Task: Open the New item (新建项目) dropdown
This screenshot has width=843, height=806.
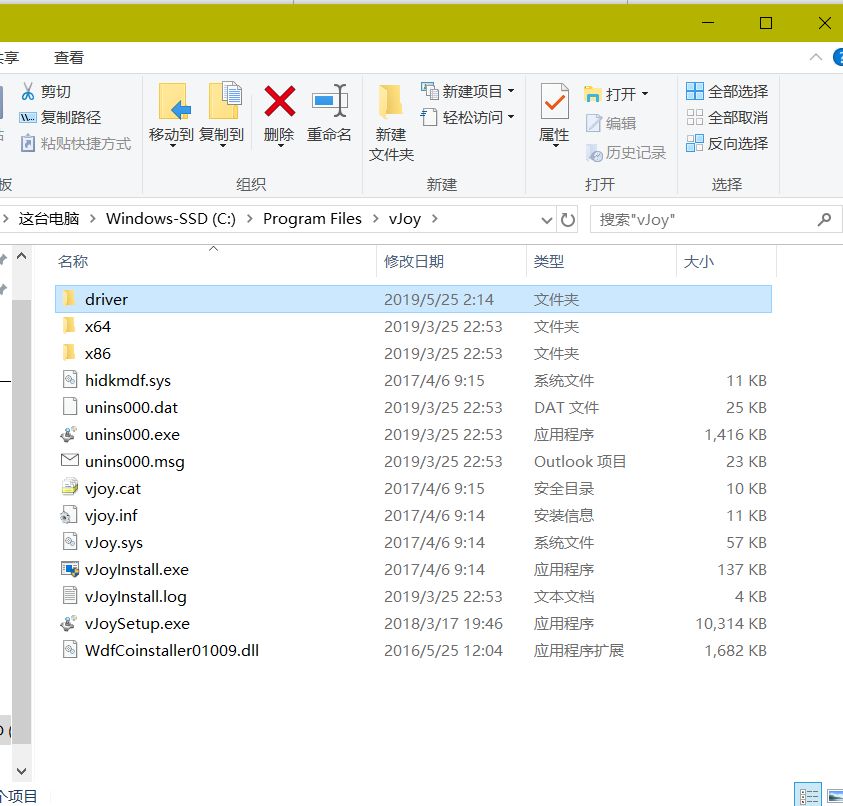Action: coord(467,91)
